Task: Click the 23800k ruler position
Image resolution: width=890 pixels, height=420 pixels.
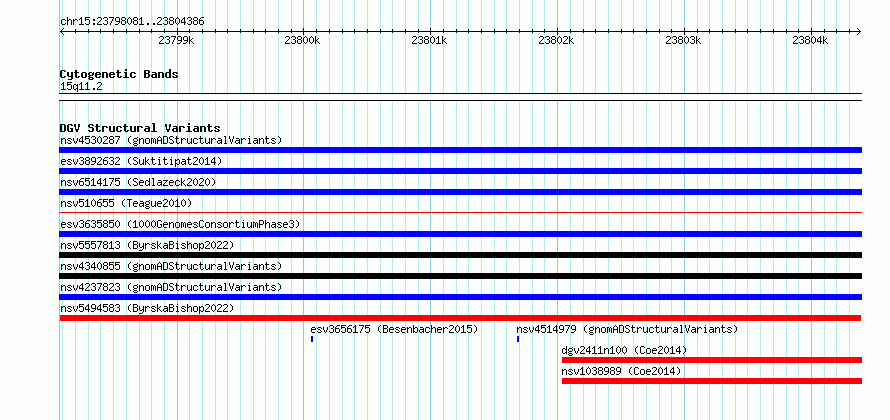Action: (303, 40)
